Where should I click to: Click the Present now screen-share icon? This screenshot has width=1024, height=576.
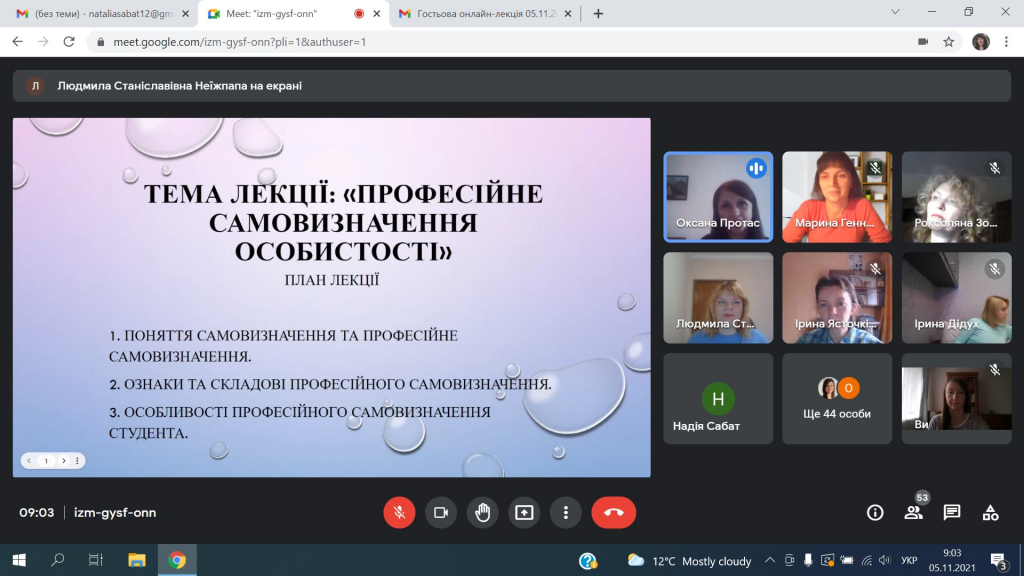[524, 512]
